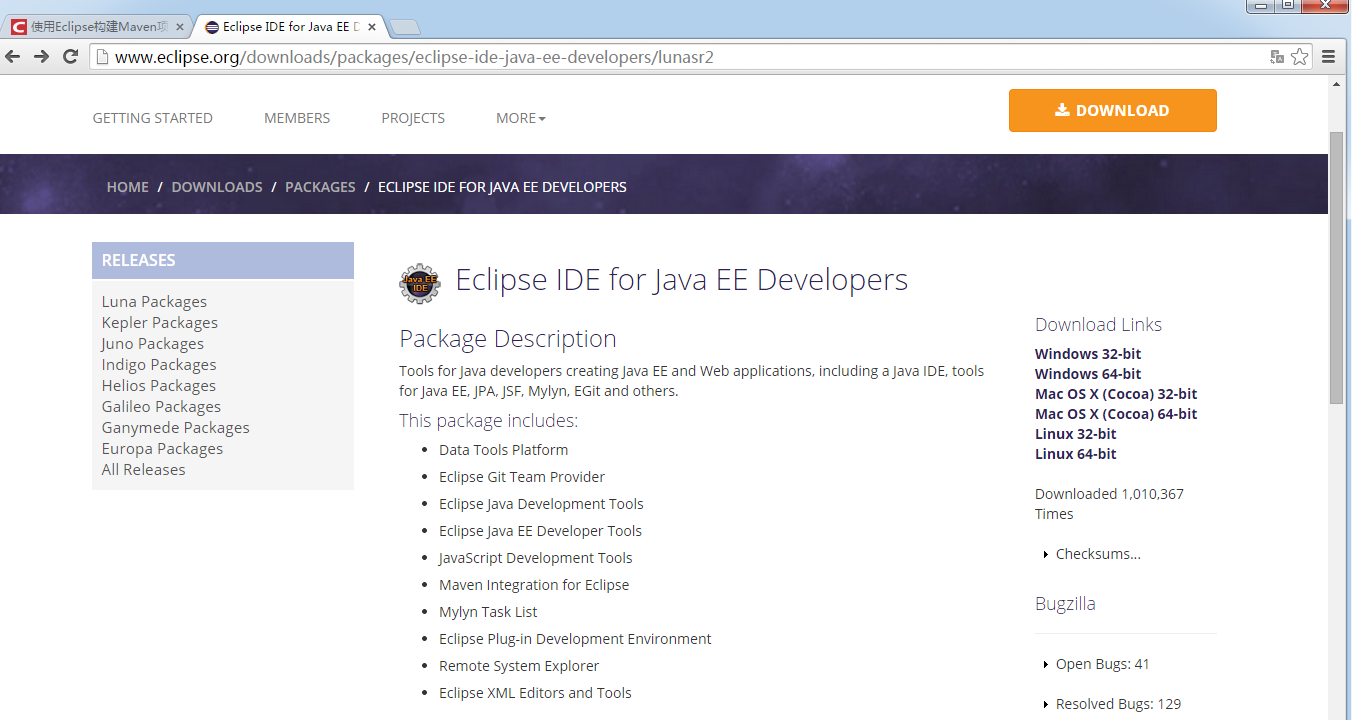1352x720 pixels.
Task: Open the Chrome hamburger menu
Action: coord(1329,57)
